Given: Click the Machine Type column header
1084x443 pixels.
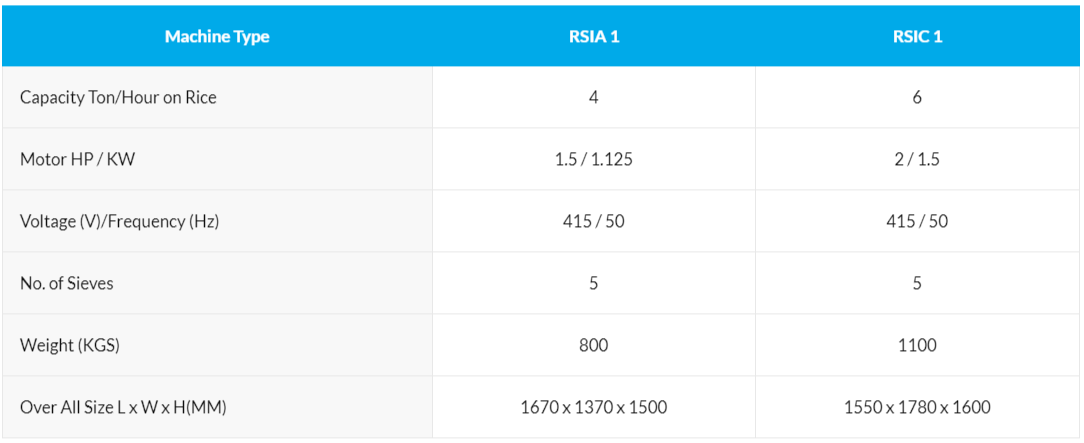Looking at the screenshot, I should [217, 37].
